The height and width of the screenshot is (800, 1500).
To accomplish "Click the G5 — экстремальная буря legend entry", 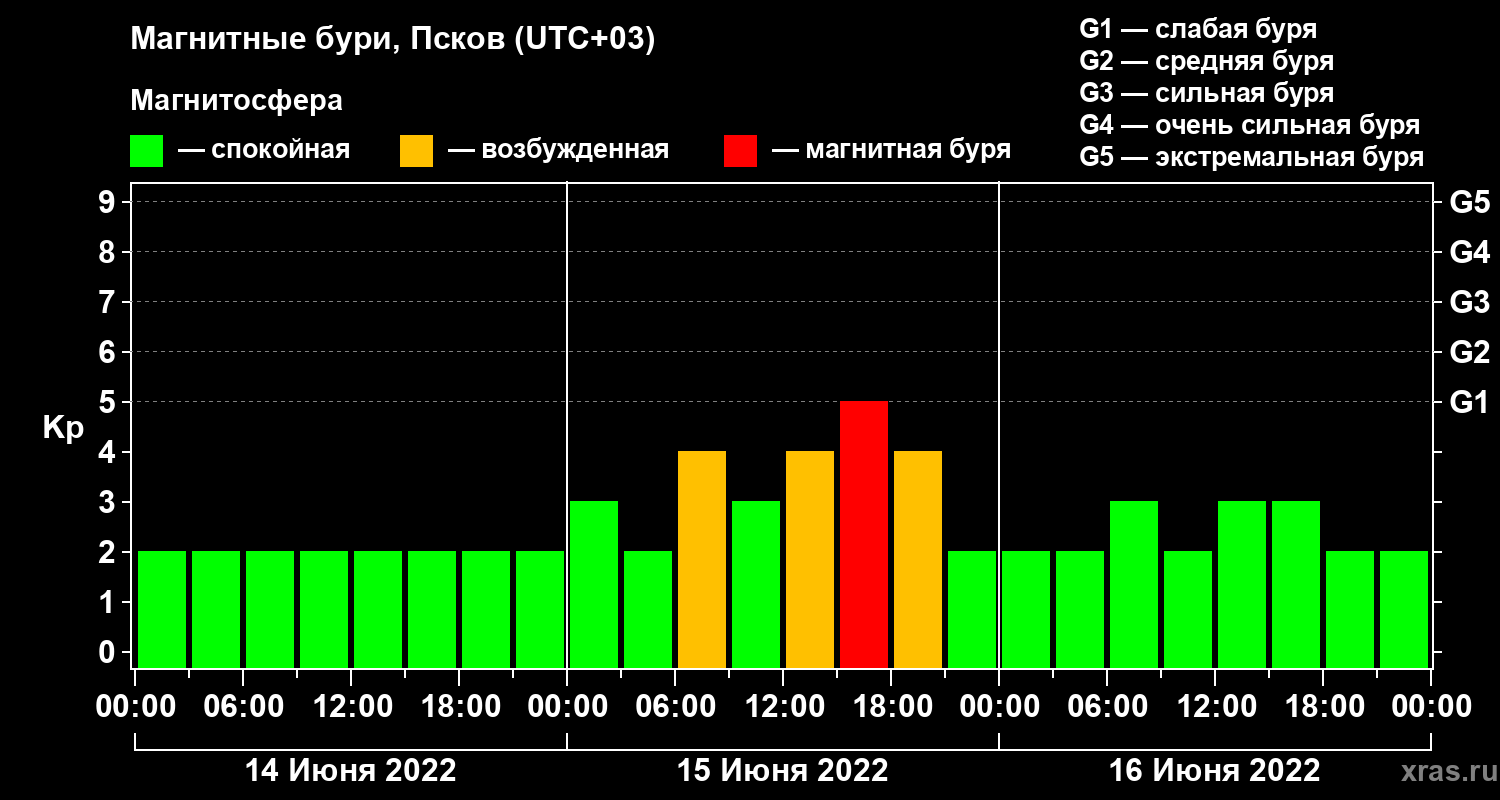I will click(1252, 157).
